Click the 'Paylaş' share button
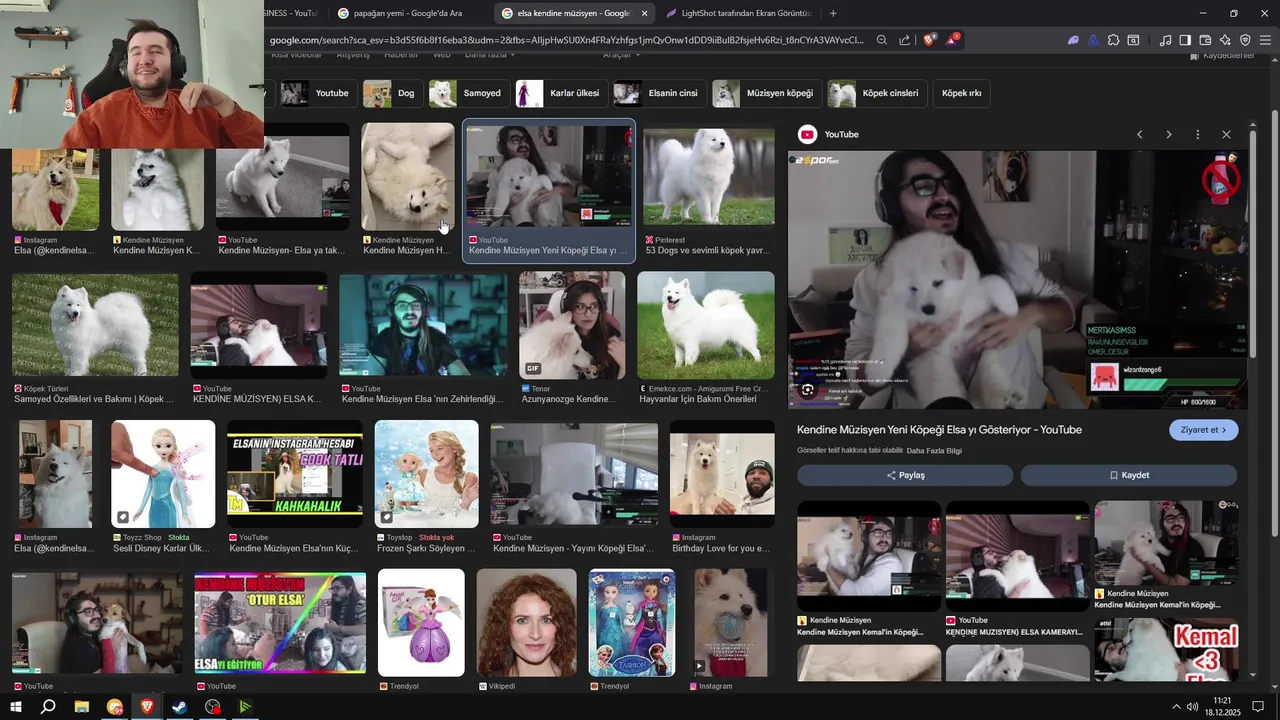 pyautogui.click(x=905, y=475)
